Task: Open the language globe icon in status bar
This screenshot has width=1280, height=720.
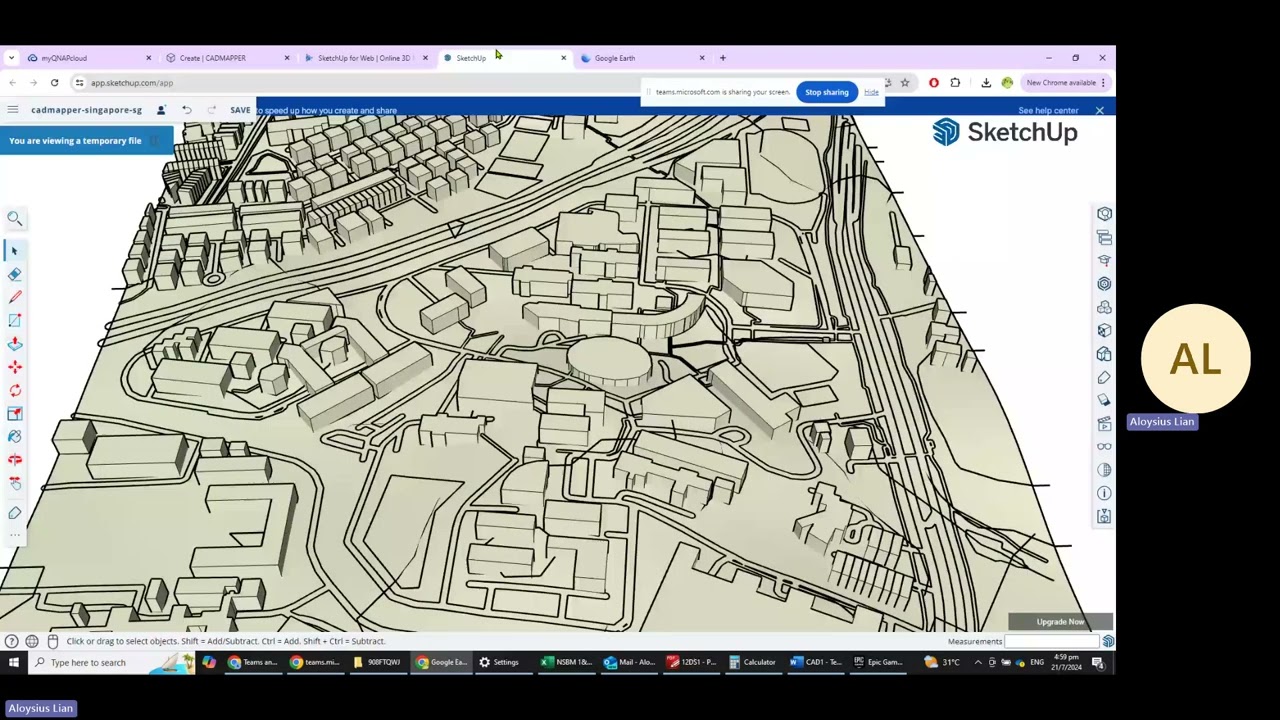Action: [32, 642]
